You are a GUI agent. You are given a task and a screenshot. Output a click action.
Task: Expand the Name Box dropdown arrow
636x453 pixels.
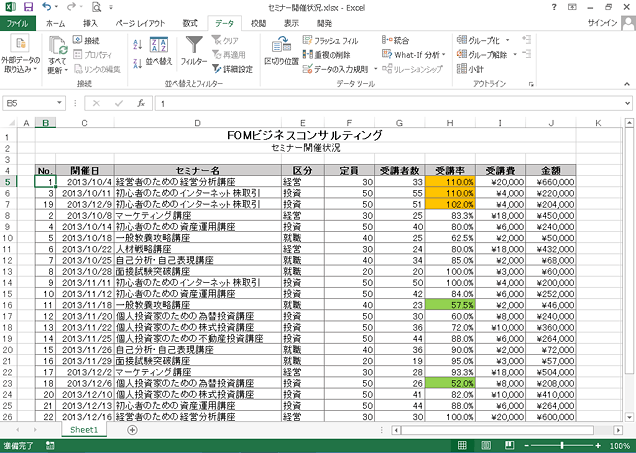(59, 103)
